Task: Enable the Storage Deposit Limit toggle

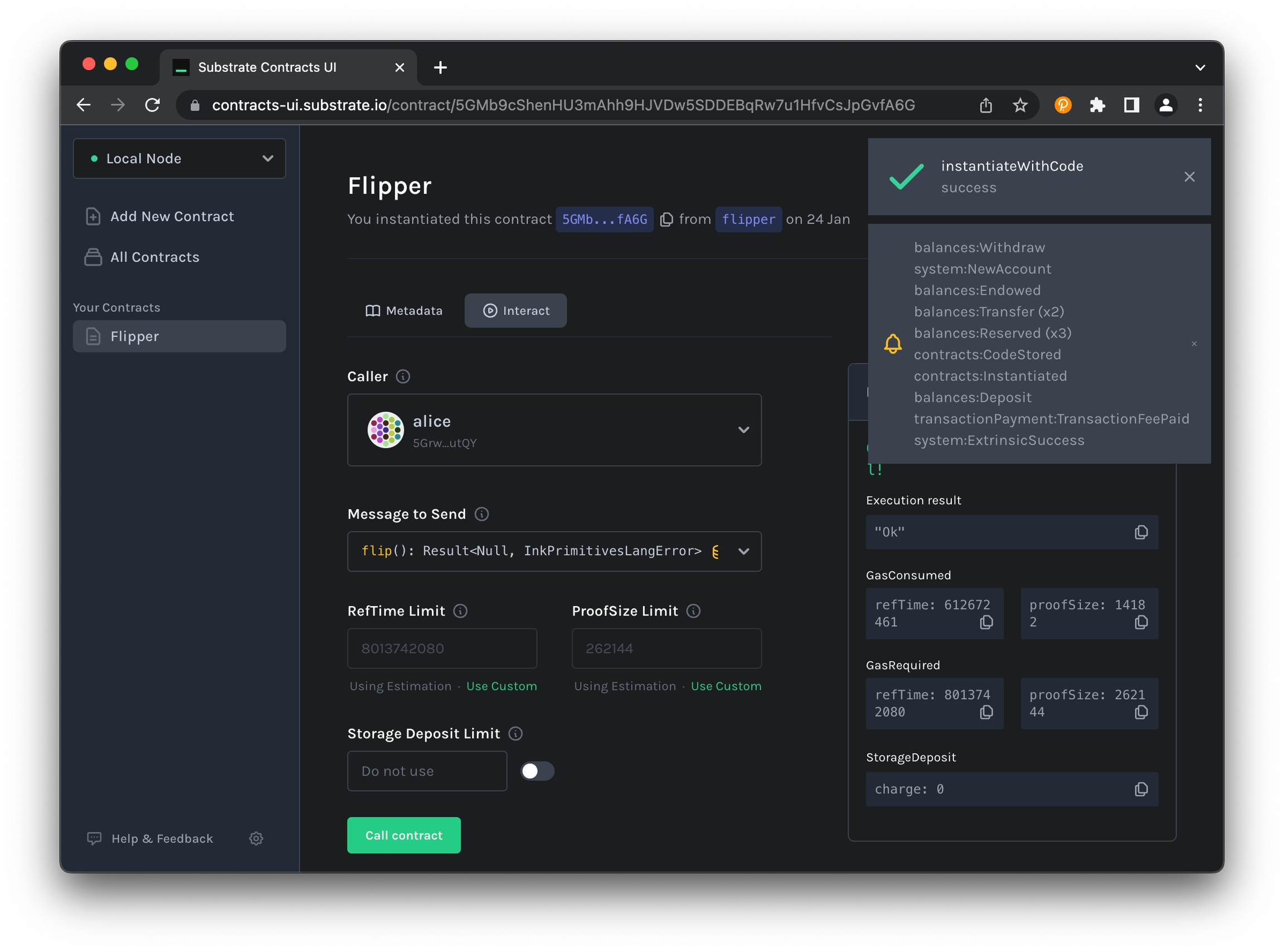Action: coord(537,771)
